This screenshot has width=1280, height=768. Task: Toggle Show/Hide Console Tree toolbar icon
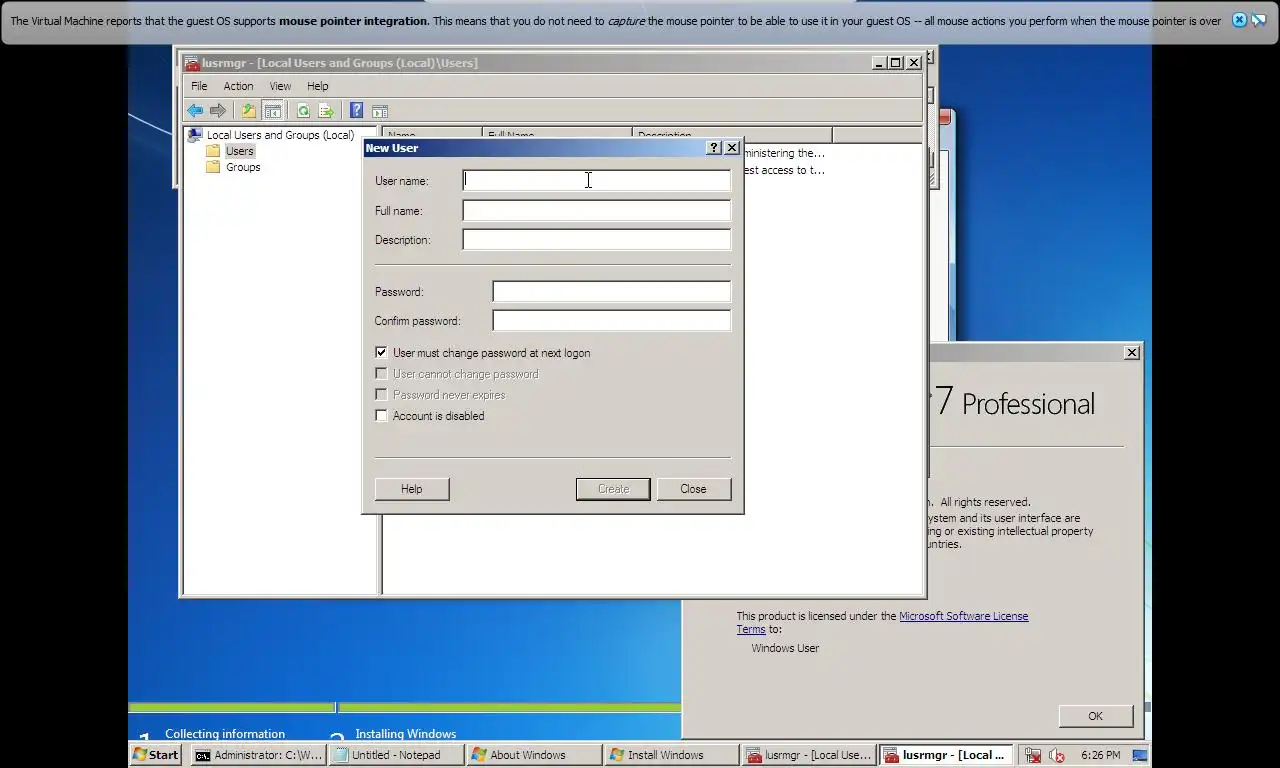(272, 111)
